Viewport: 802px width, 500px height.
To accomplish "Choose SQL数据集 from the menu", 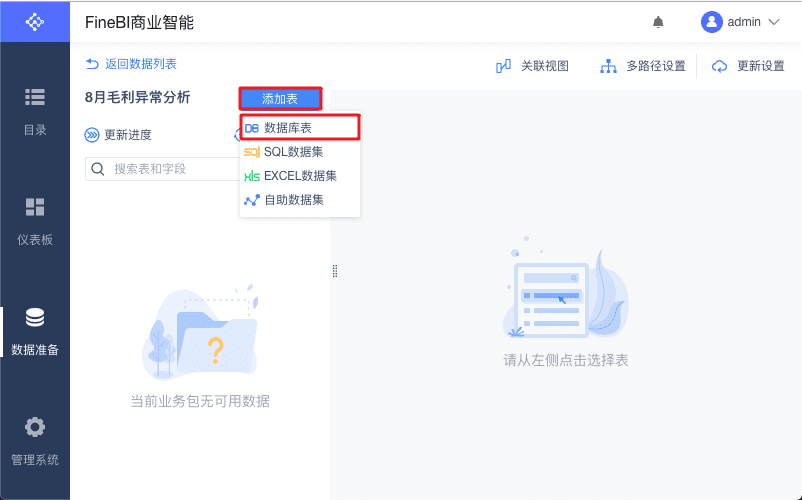I will tap(300, 152).
